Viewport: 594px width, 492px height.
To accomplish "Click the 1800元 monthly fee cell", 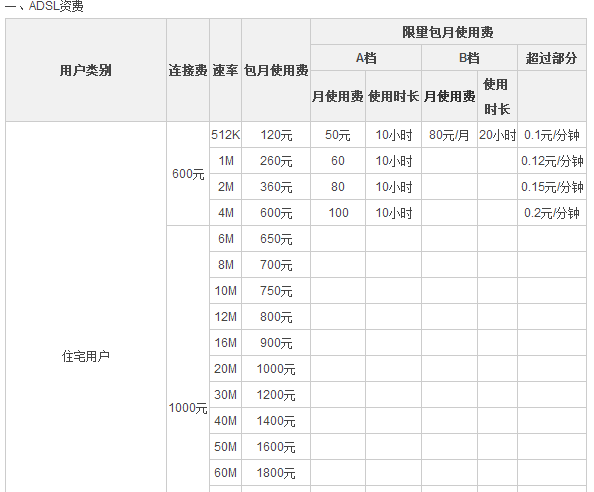I will coord(276,473).
